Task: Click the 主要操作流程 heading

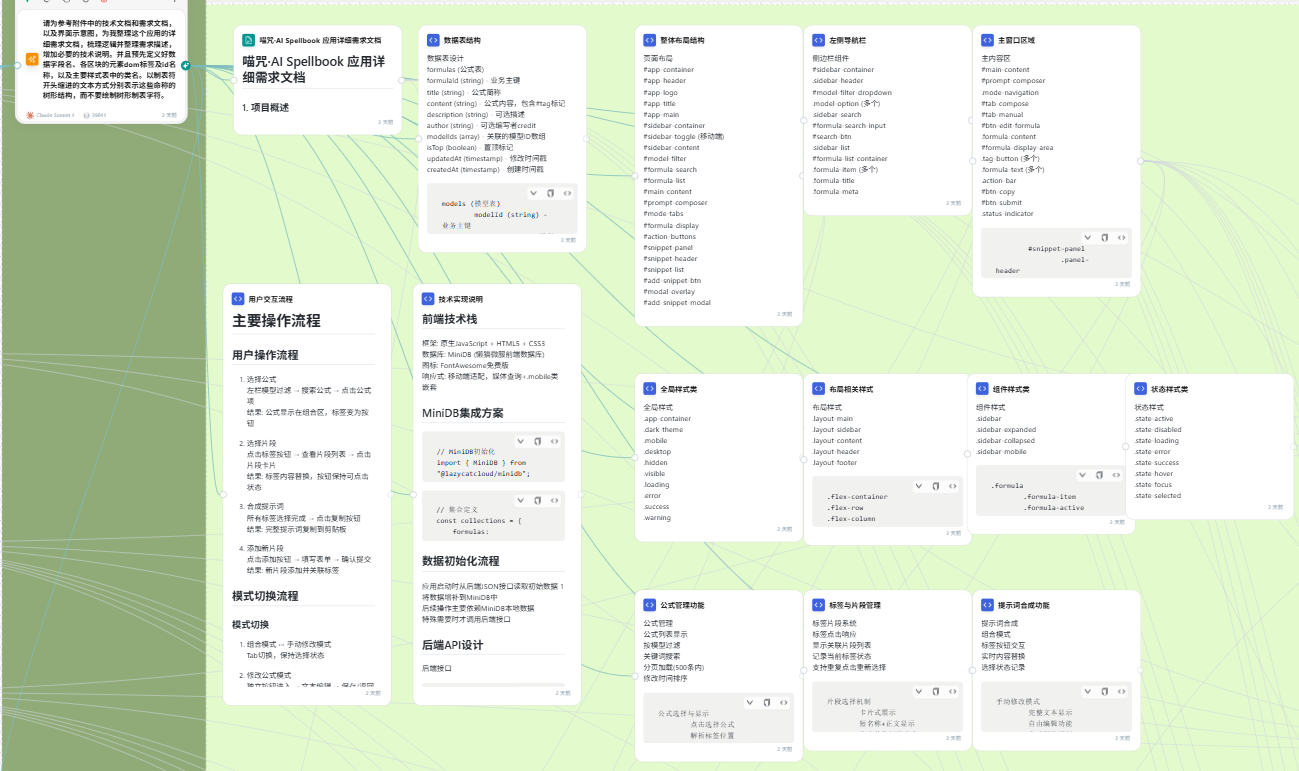Action: pyautogui.click(x=276, y=321)
